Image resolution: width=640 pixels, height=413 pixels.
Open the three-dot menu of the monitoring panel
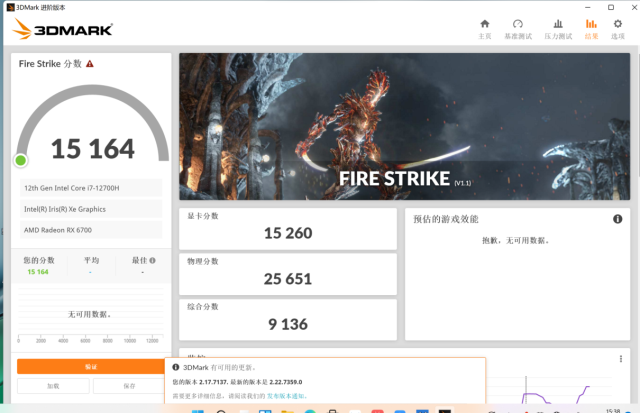pos(621,359)
